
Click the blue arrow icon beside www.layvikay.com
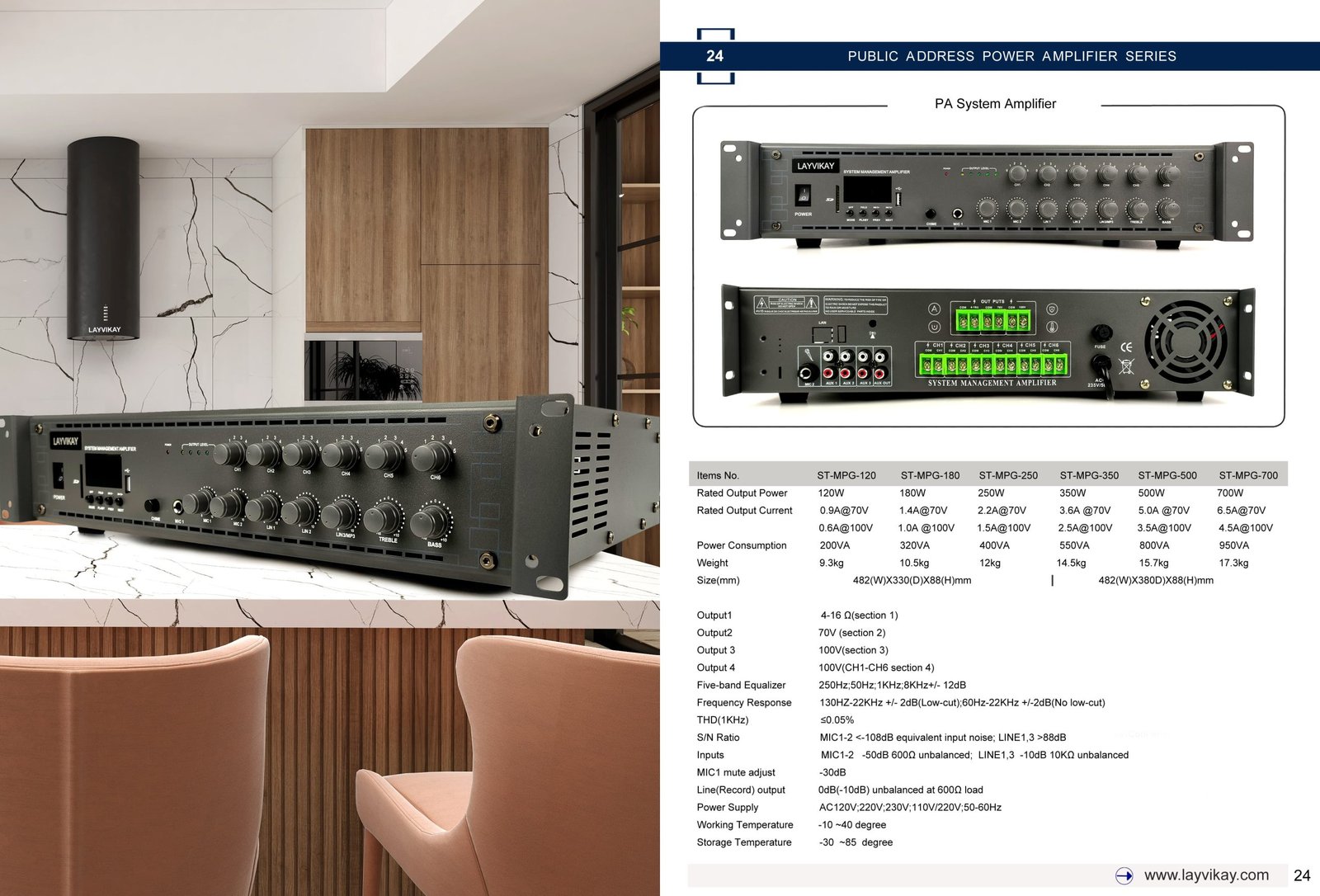pos(1124,875)
